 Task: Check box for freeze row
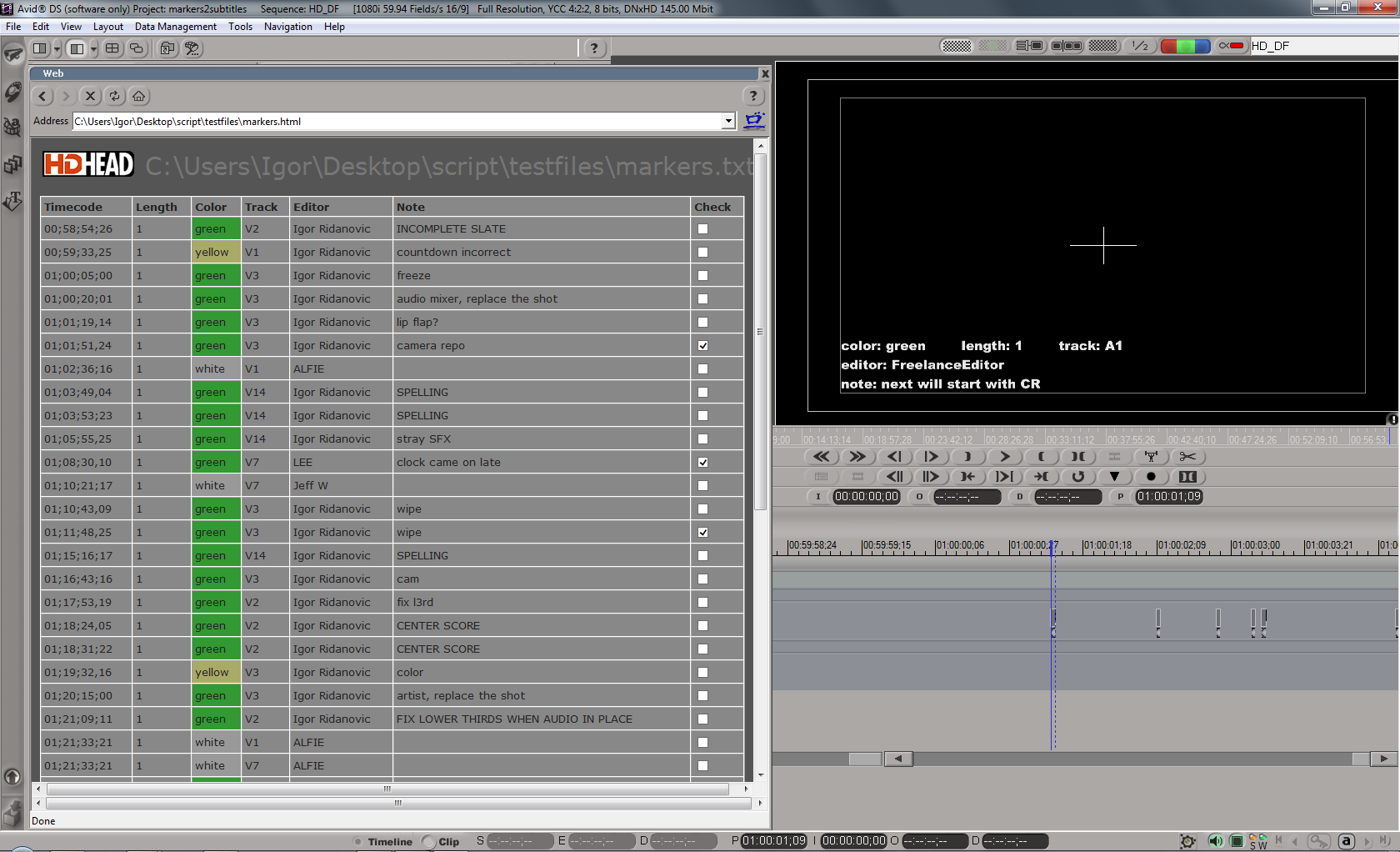pos(702,275)
